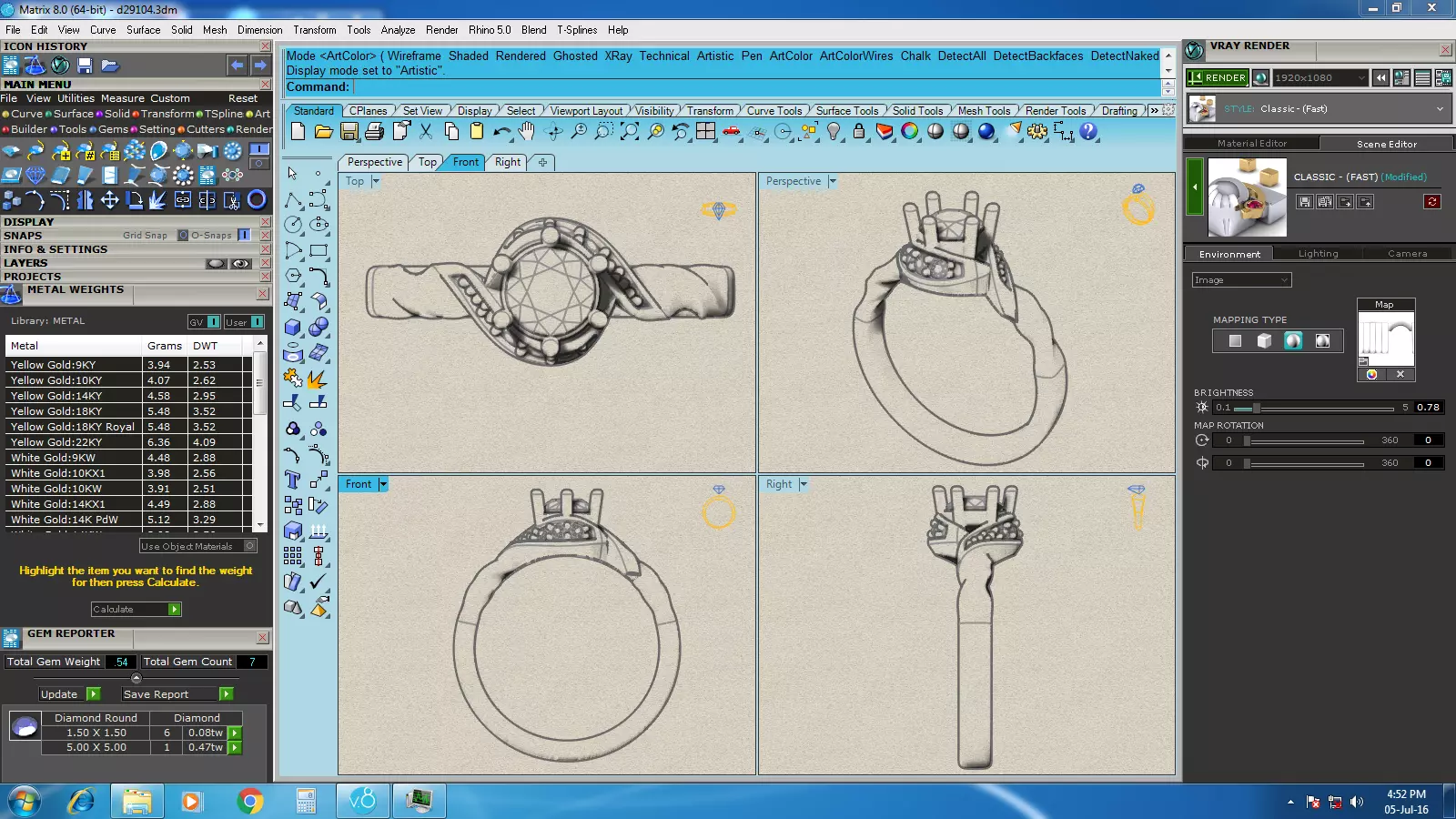Open the render resolution 1920x1080 dropdown
The image size is (1456, 819).
click(1319, 78)
